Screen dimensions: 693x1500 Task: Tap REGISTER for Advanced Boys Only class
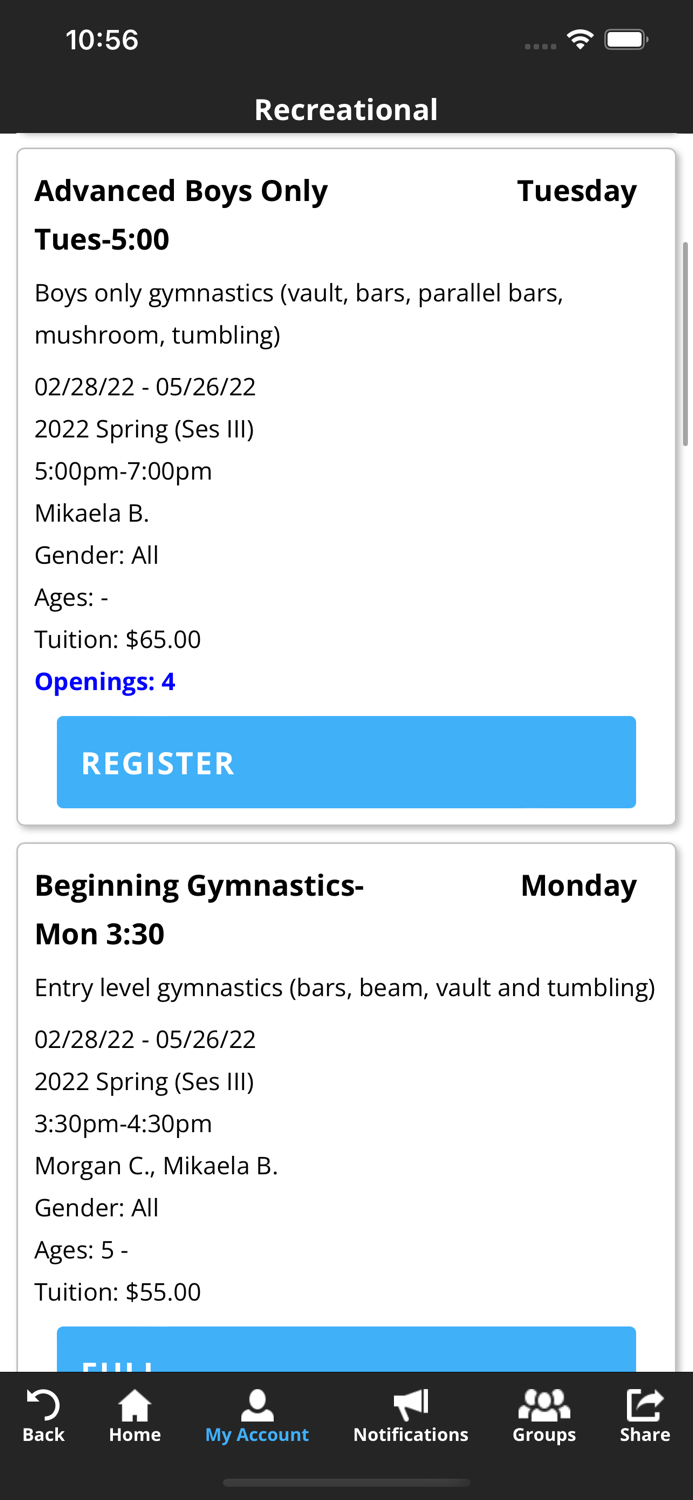click(346, 762)
